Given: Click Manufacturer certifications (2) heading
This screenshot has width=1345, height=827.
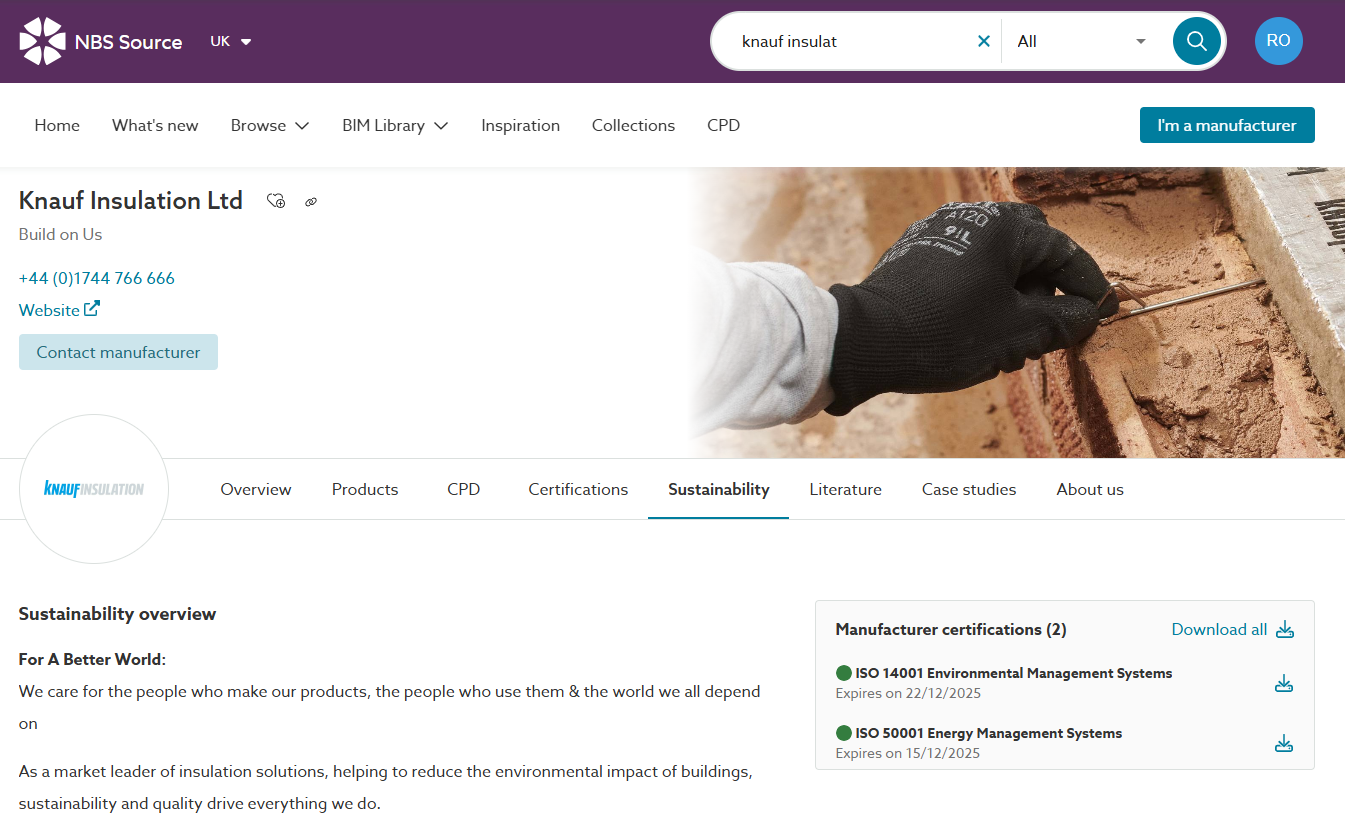Looking at the screenshot, I should point(951,629).
